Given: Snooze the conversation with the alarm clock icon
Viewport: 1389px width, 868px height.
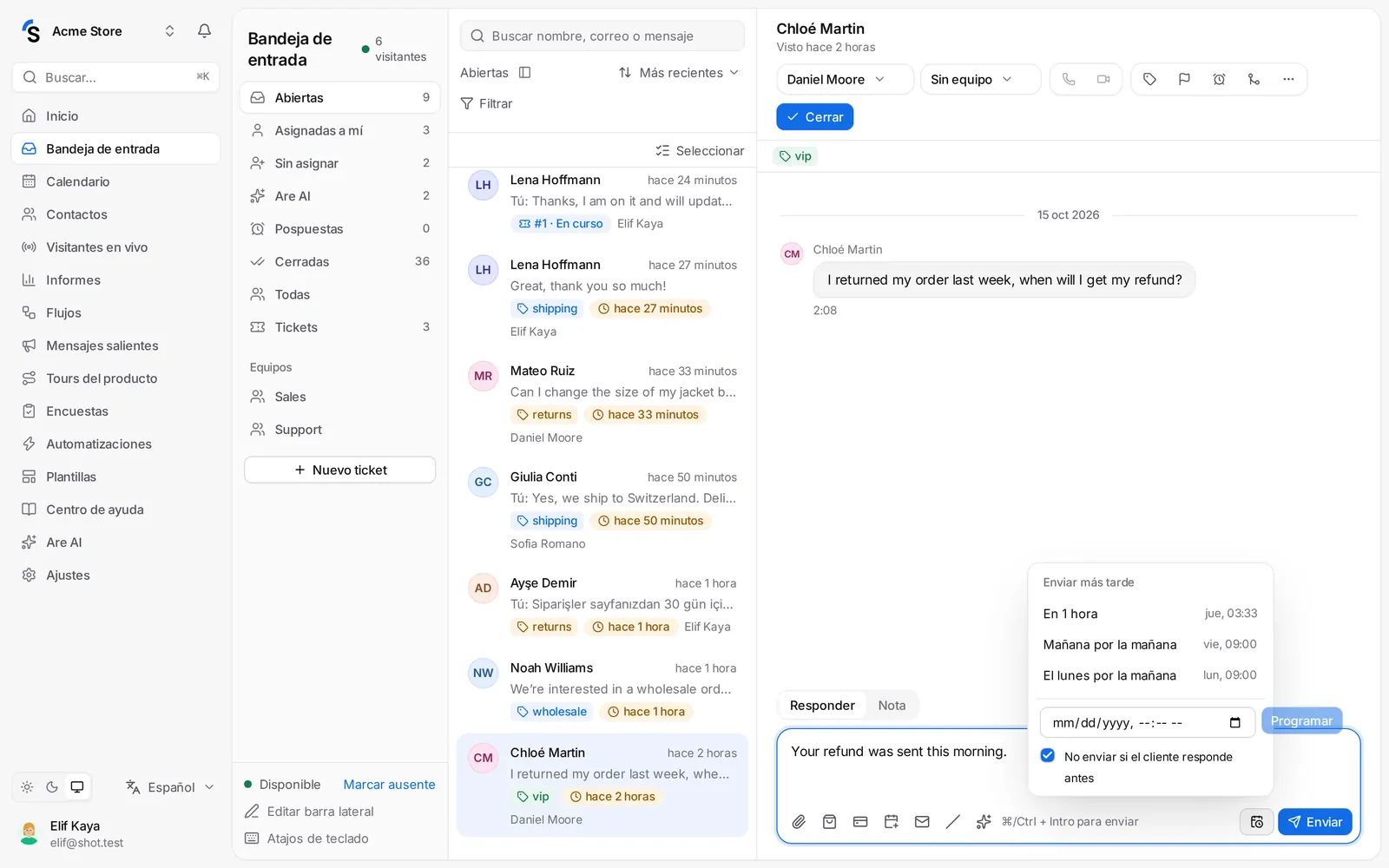Looking at the screenshot, I should tap(1219, 79).
